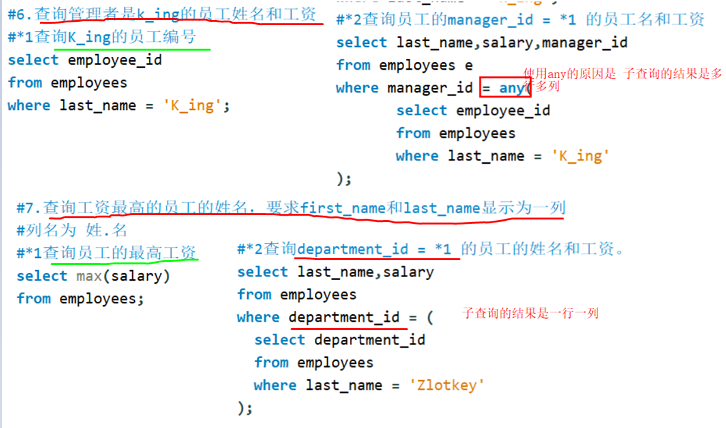Click 'select last_name,salary' line
726x428 pixels.
[336, 272]
